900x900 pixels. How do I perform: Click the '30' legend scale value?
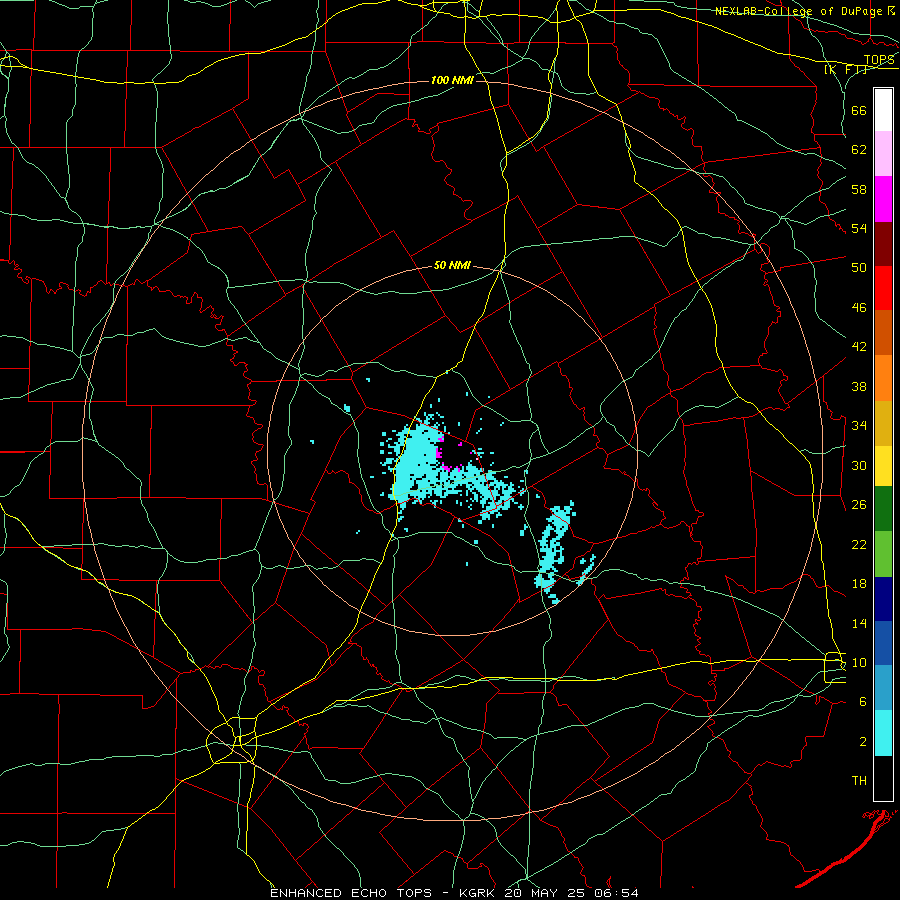click(x=859, y=465)
